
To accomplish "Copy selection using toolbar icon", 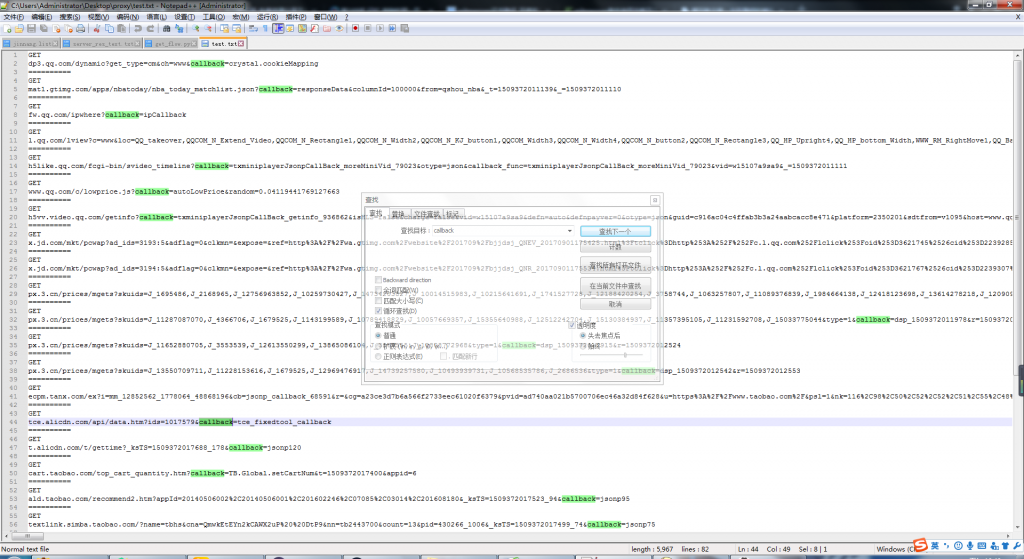I will 109,29.
